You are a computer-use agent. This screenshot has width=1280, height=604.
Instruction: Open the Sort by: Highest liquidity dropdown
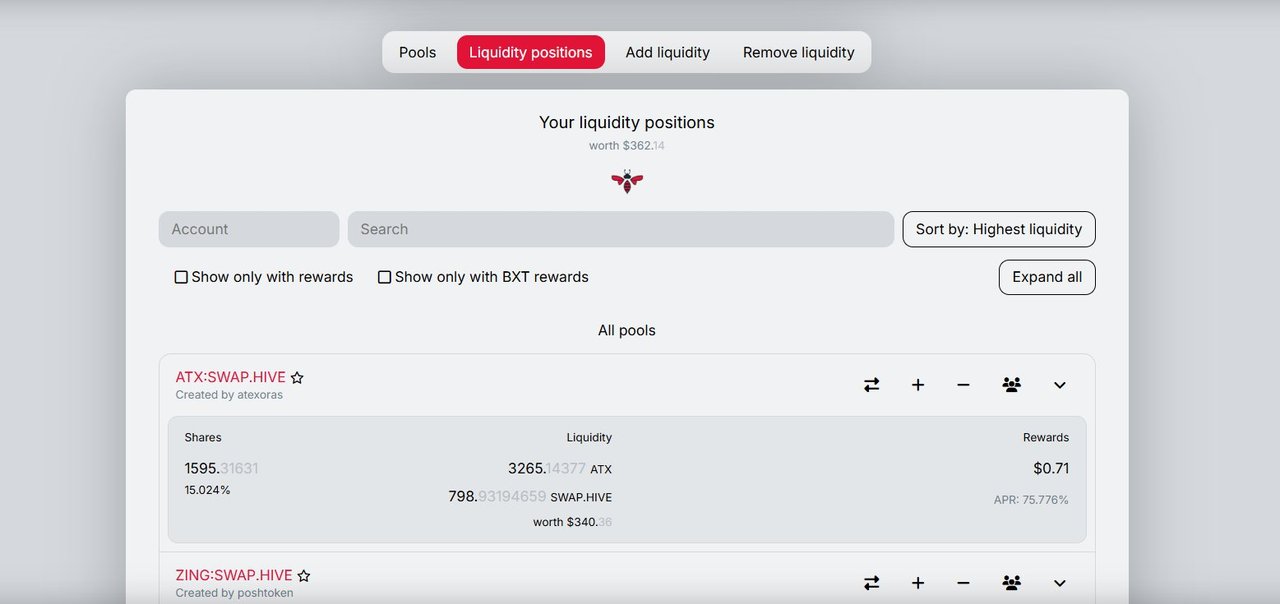[999, 229]
